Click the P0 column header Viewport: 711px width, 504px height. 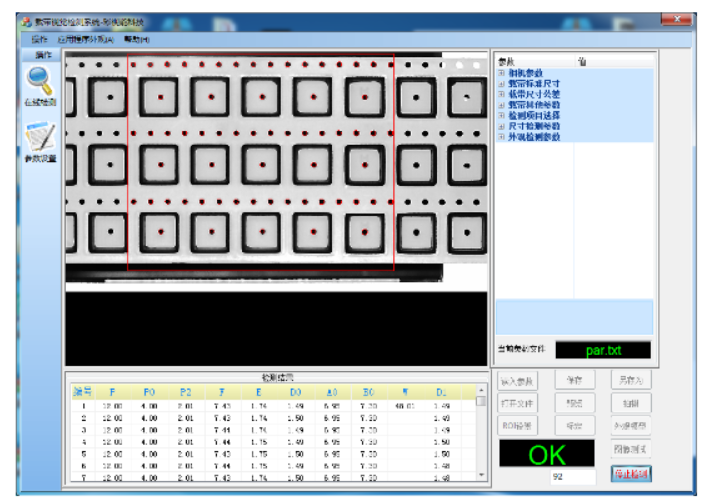(149, 392)
